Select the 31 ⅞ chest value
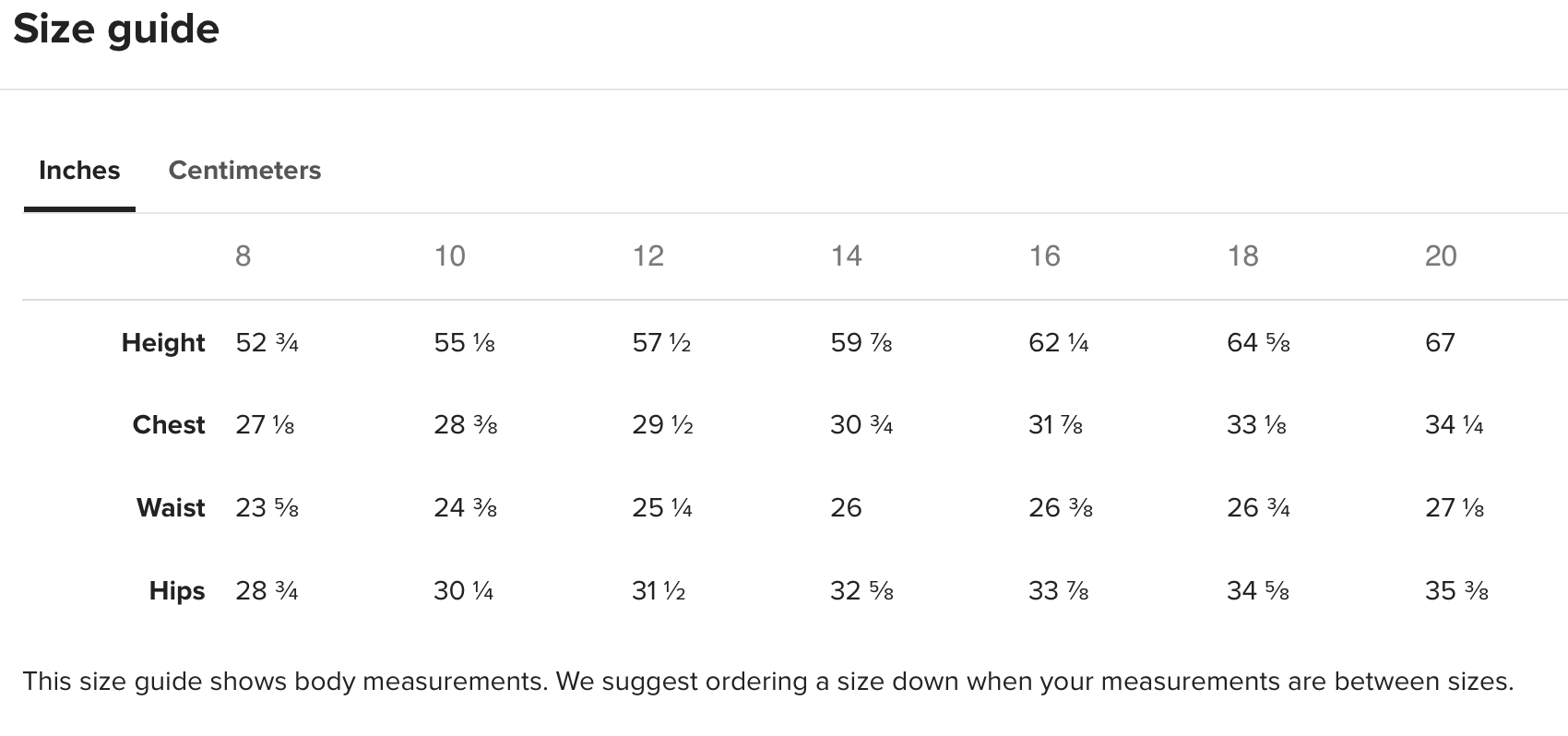 (x=1056, y=425)
